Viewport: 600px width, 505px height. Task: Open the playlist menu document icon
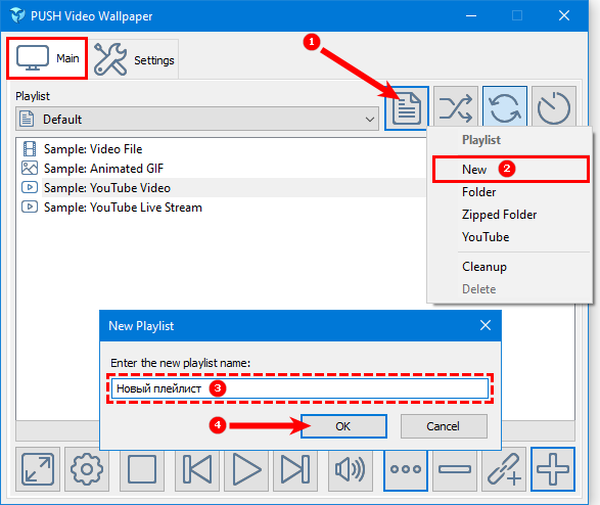click(407, 109)
